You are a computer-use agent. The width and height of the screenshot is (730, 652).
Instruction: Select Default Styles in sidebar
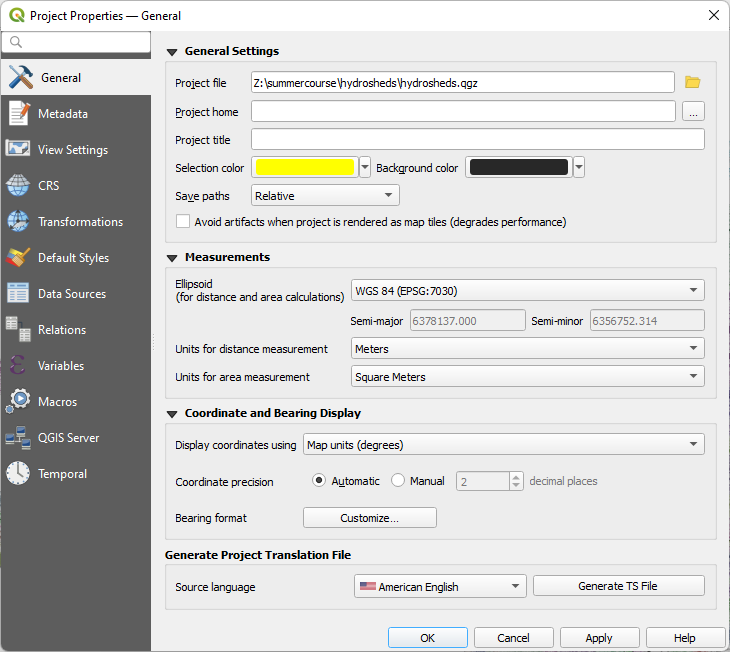click(76, 257)
